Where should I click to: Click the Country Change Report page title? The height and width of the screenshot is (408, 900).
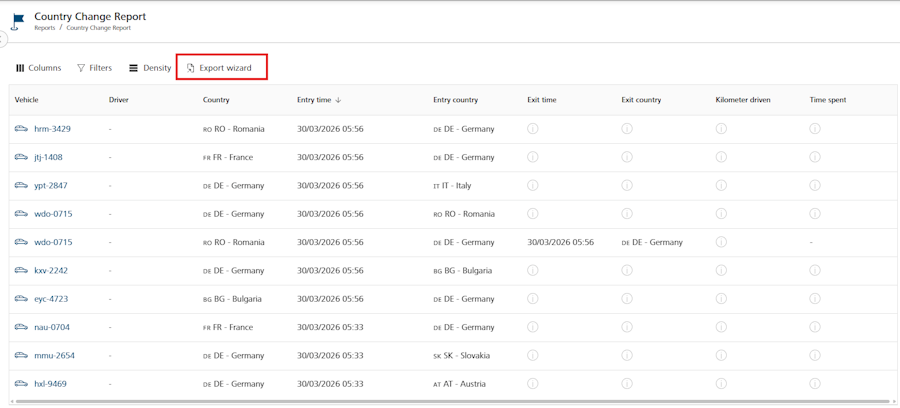pyautogui.click(x=90, y=17)
